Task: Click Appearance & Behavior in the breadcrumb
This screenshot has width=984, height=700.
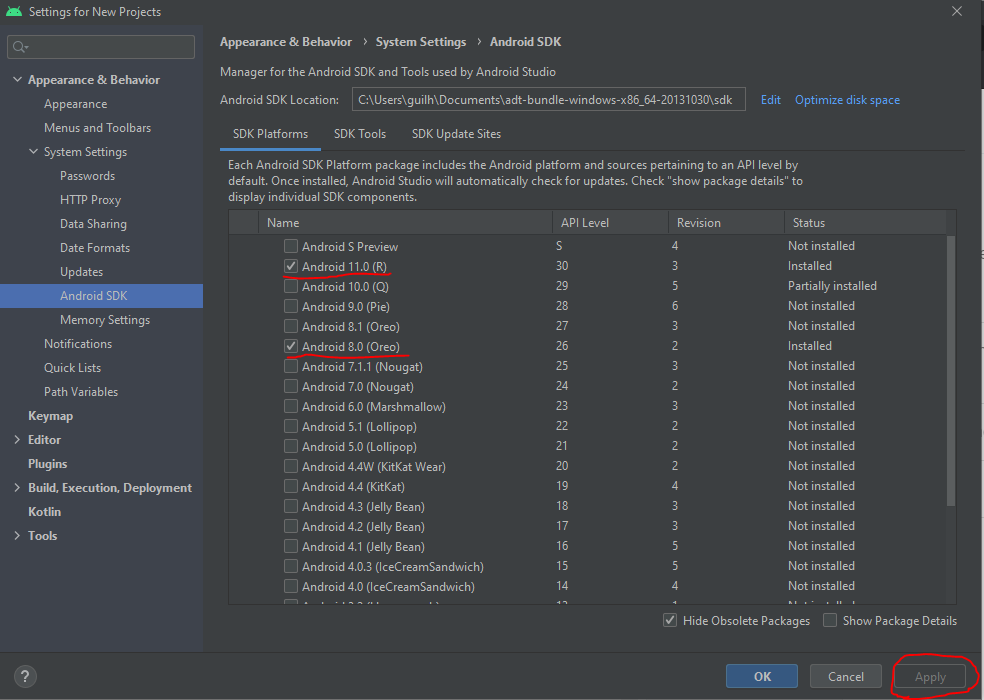Action: [x=286, y=42]
